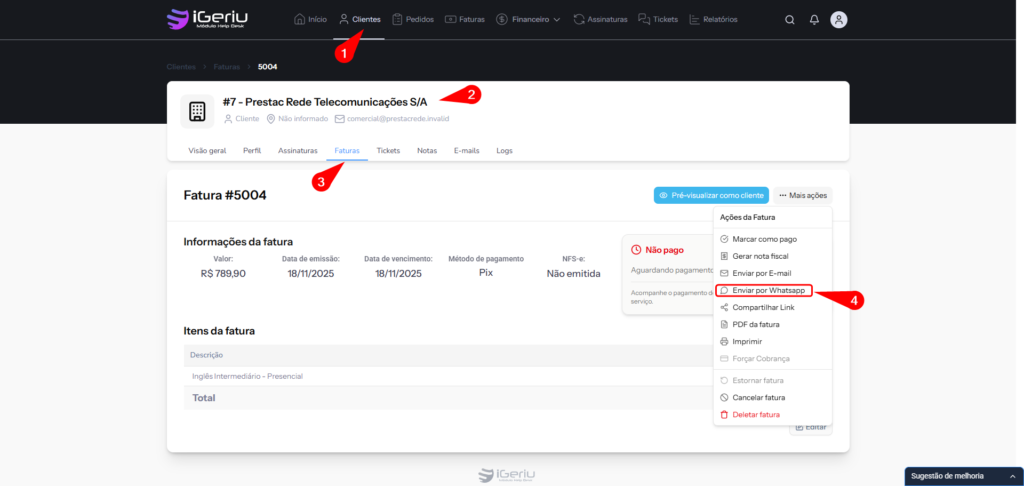
Task: Expand the Financeiro dropdown in navbar
Action: (528, 19)
